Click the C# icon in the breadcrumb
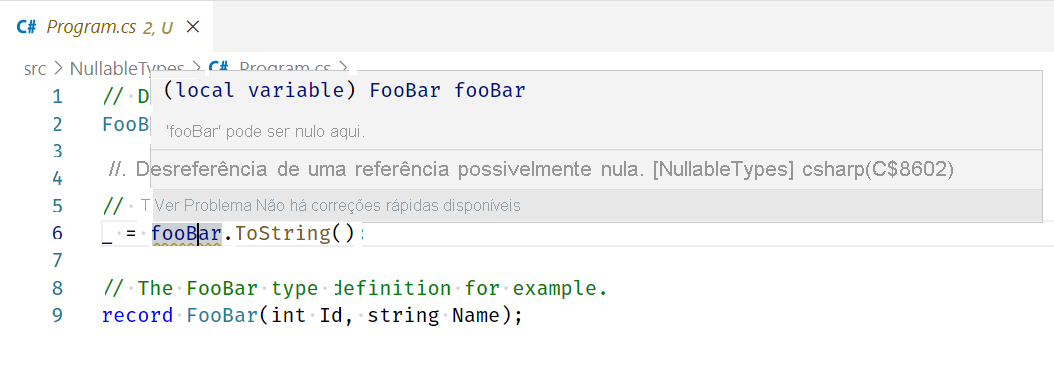The width and height of the screenshot is (1054, 390). coord(219,67)
